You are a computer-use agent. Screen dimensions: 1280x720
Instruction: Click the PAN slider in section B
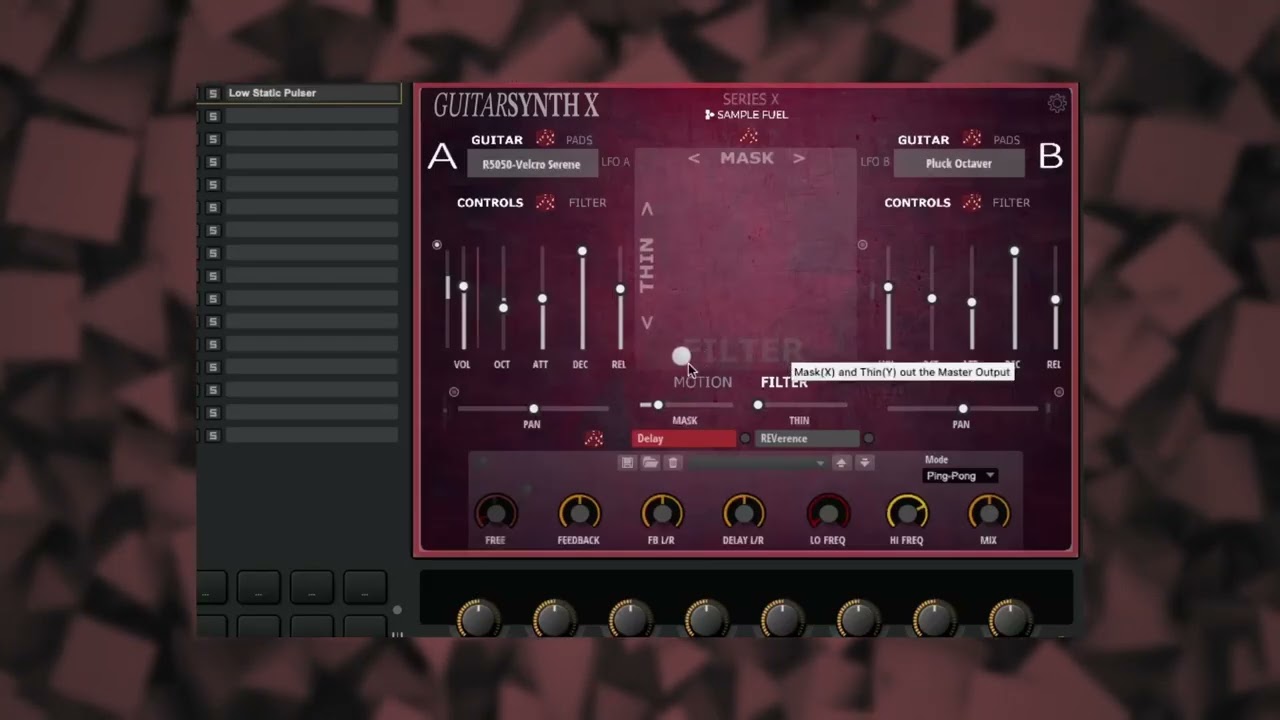(962, 409)
